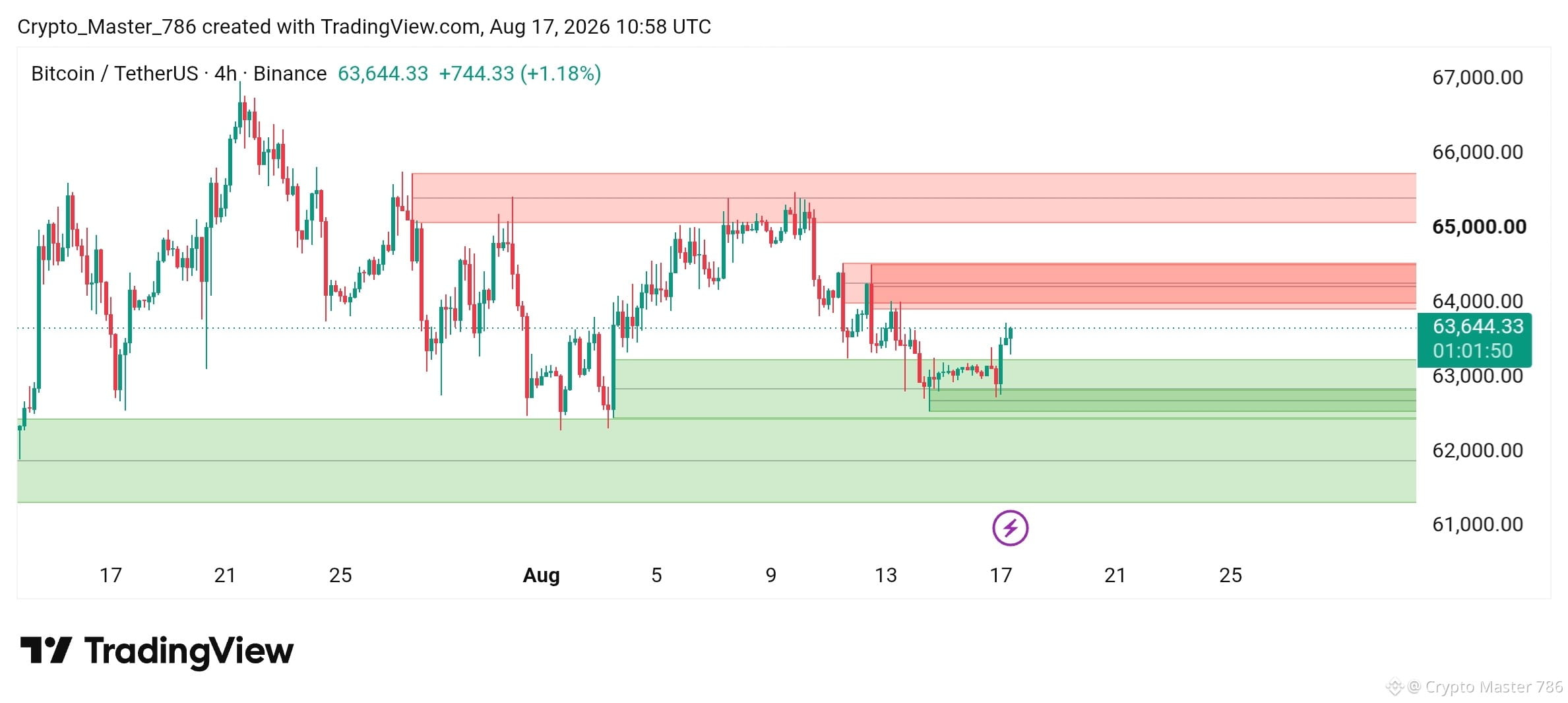Click the TradingView logo icon
Screen dimensions: 1568x703
point(46,650)
